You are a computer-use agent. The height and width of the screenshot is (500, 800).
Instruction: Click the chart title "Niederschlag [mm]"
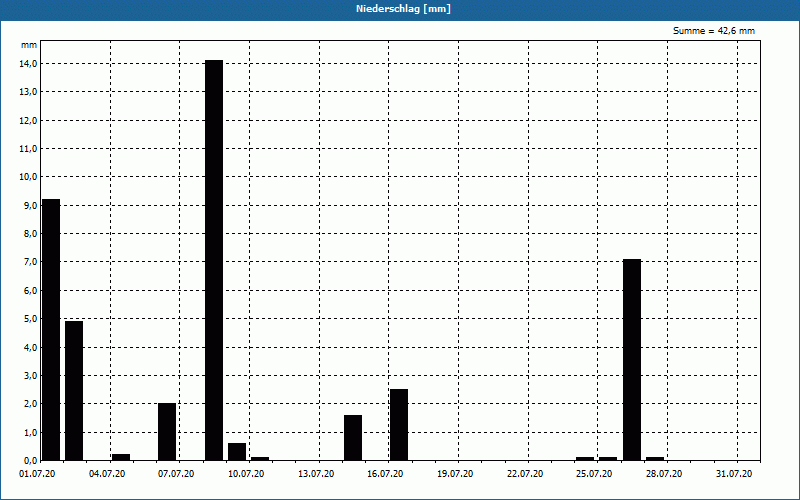point(403,9)
